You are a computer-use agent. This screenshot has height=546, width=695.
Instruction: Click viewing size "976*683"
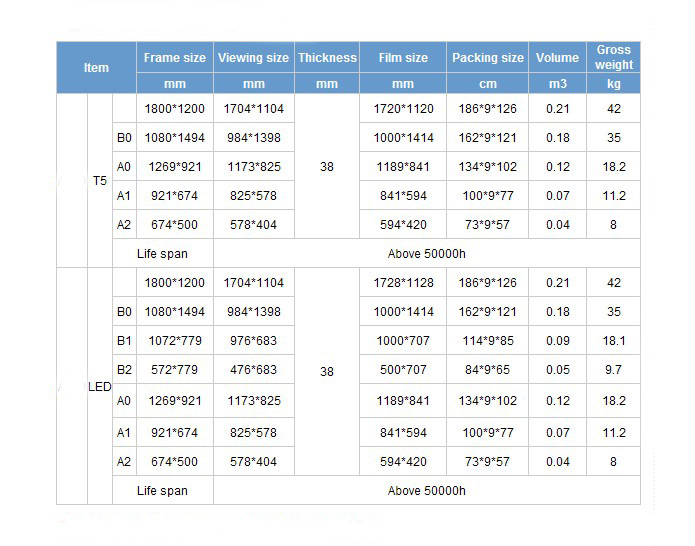[x=253, y=341]
